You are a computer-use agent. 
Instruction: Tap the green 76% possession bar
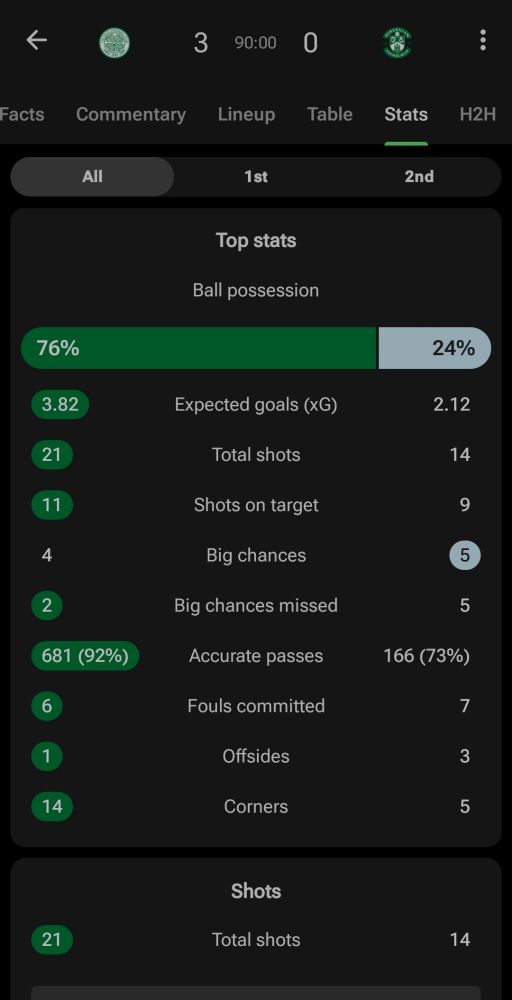pyautogui.click(x=198, y=348)
